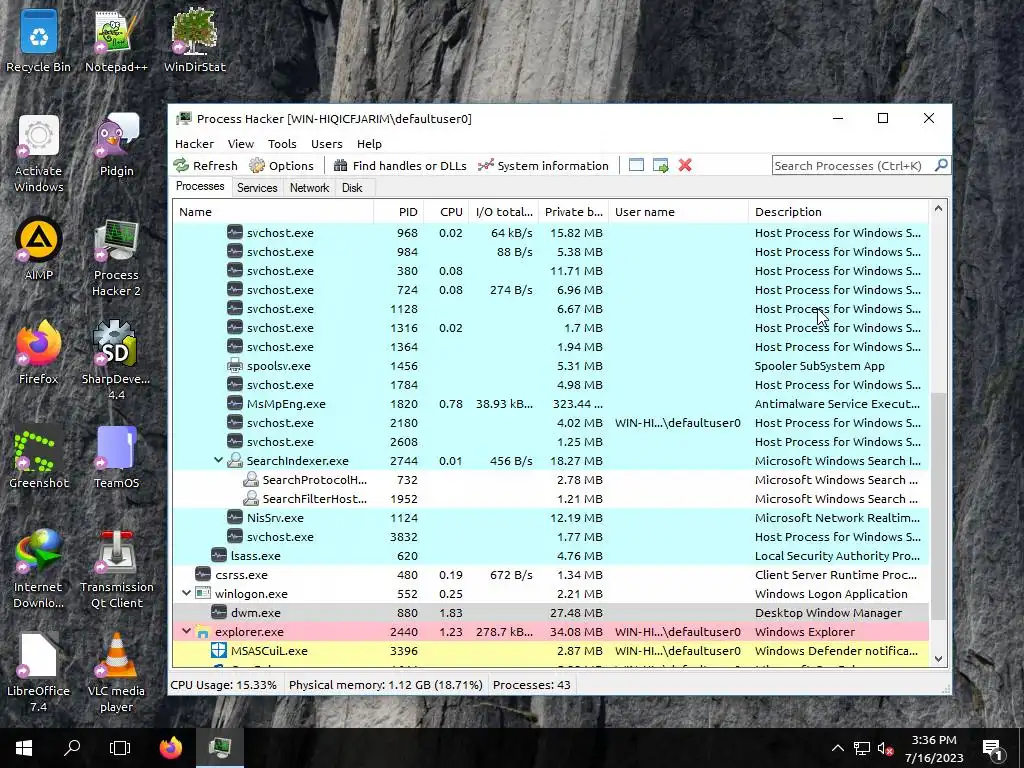The image size is (1024, 768).
Task: Collapse the SearchIndexer.exe tree node
Action: [x=219, y=460]
